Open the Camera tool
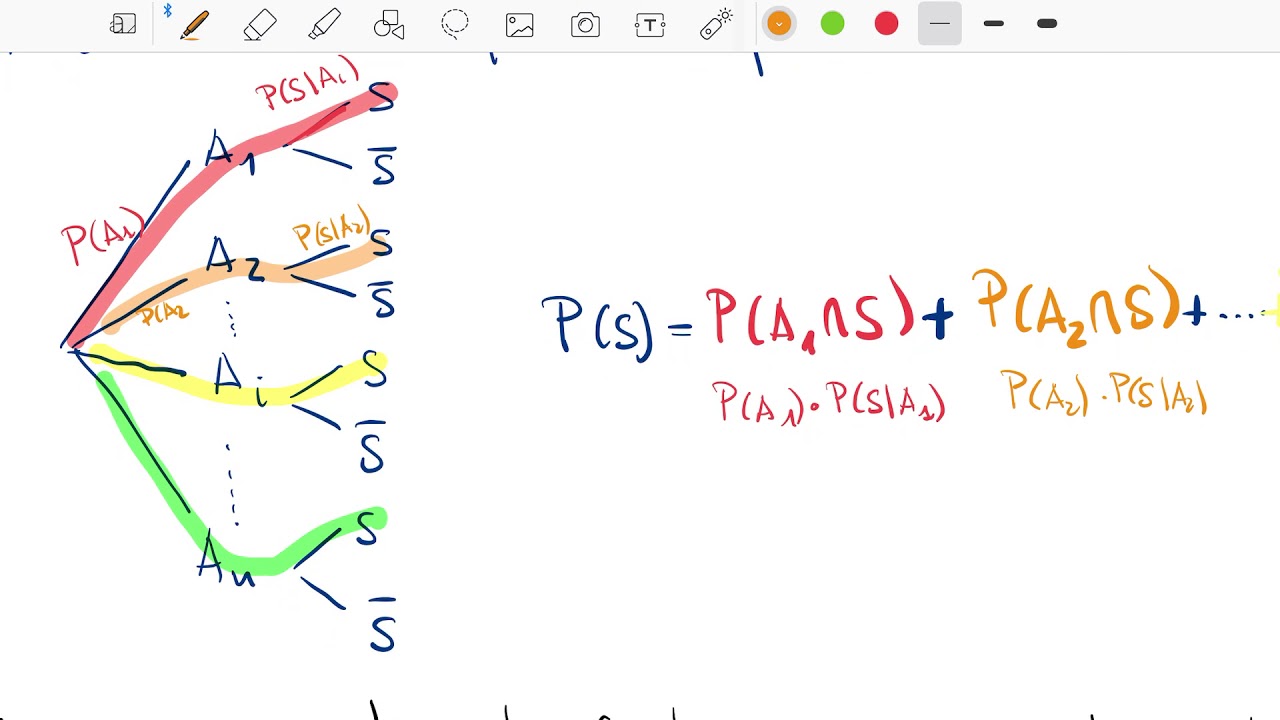 585,25
